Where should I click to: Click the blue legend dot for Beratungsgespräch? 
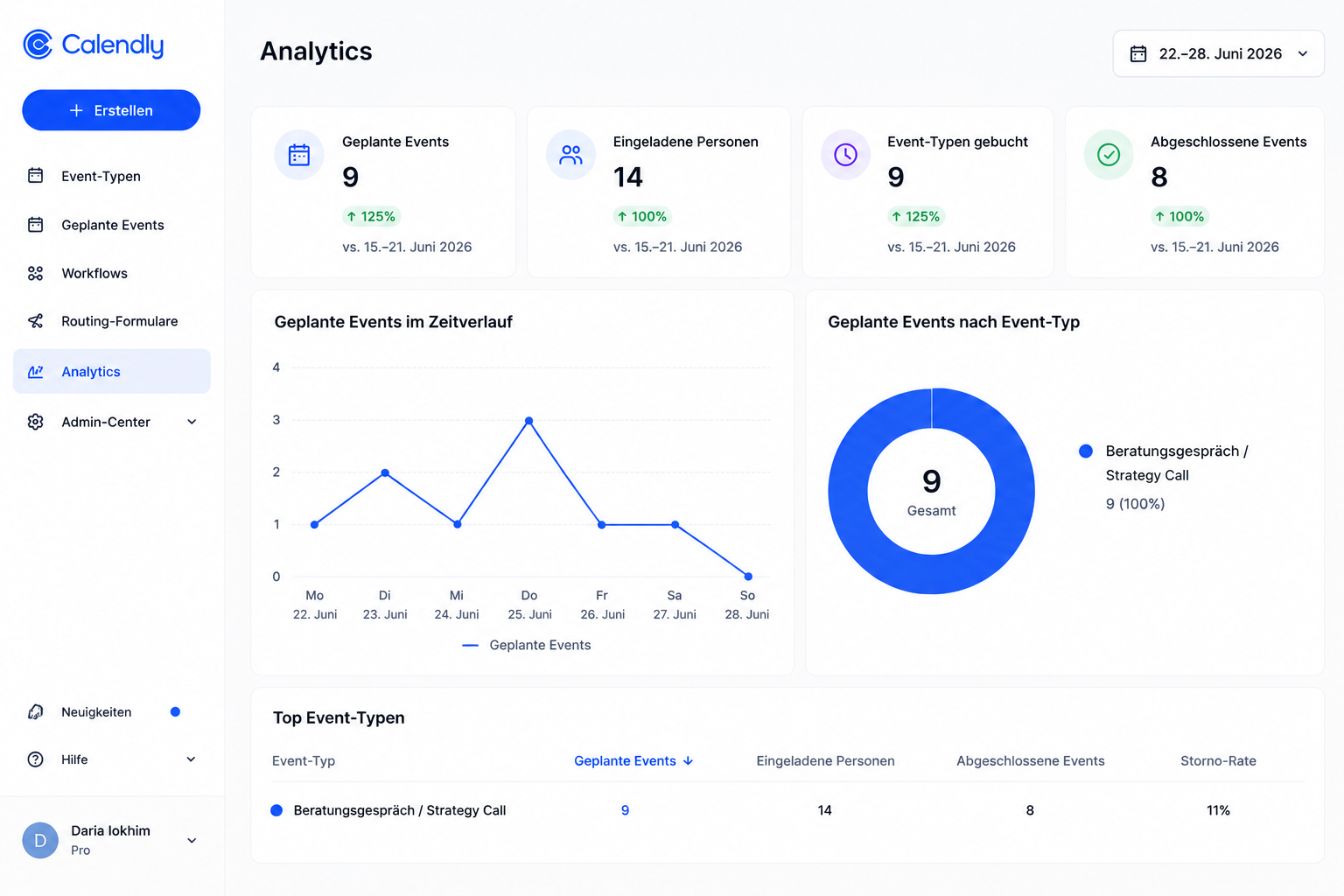click(x=1086, y=451)
